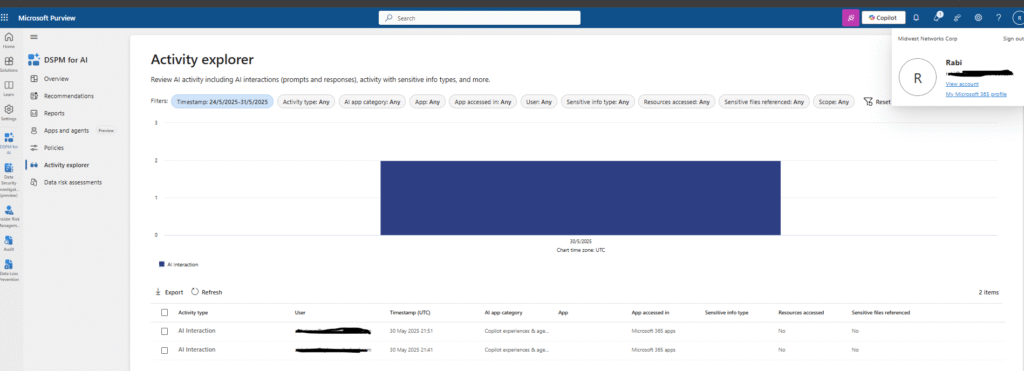Screen dimensions: 1024x371
Task: Click the Export button label
Action: click(174, 293)
